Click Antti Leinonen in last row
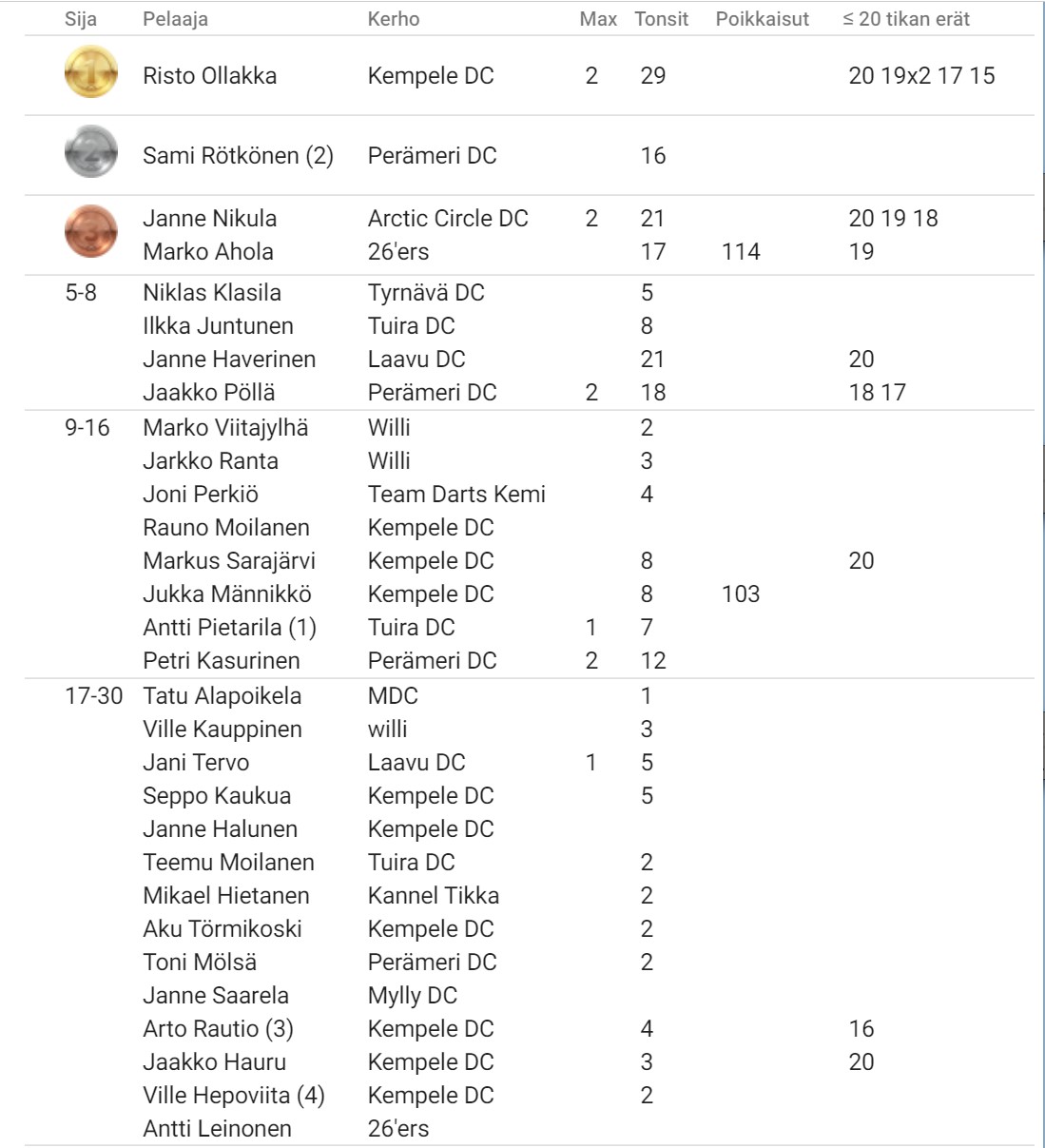 pyautogui.click(x=217, y=1128)
